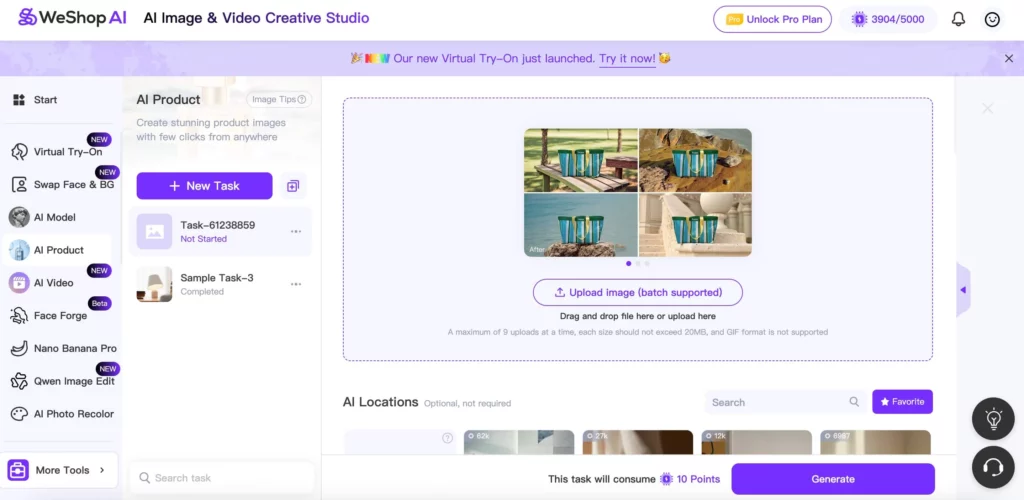The width and height of the screenshot is (1024, 500).
Task: Click the Search task input field
Action: pyautogui.click(x=225, y=478)
